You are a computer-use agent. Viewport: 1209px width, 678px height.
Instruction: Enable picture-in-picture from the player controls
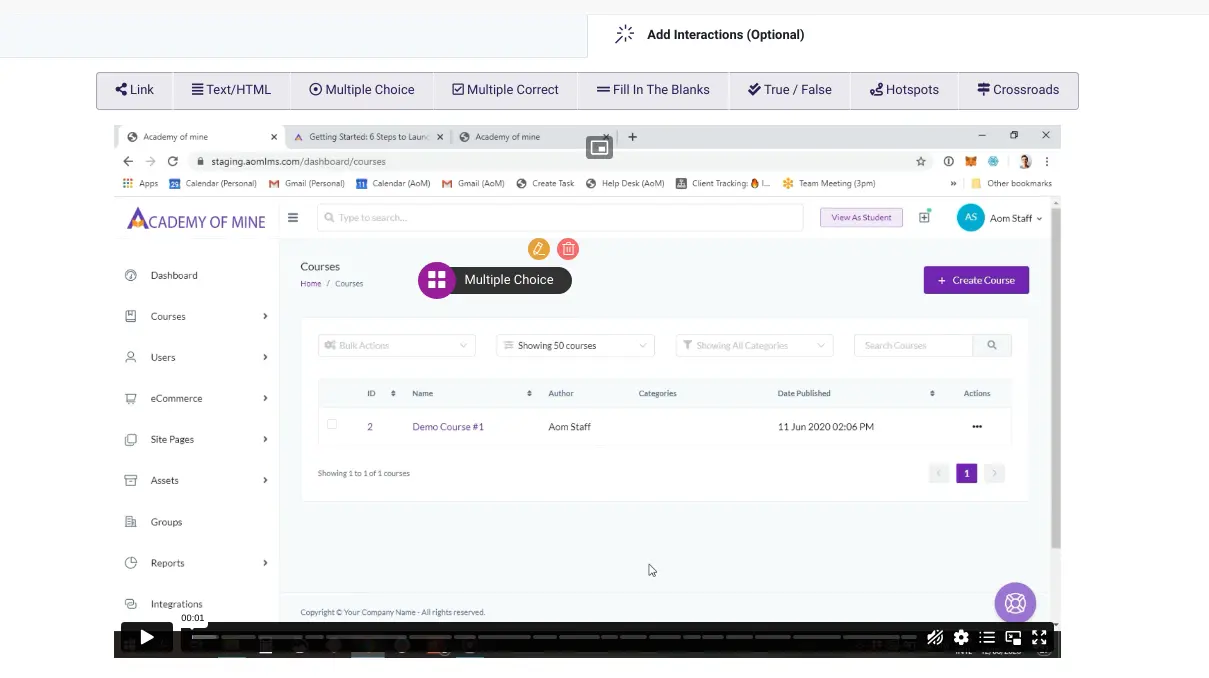pos(1012,637)
